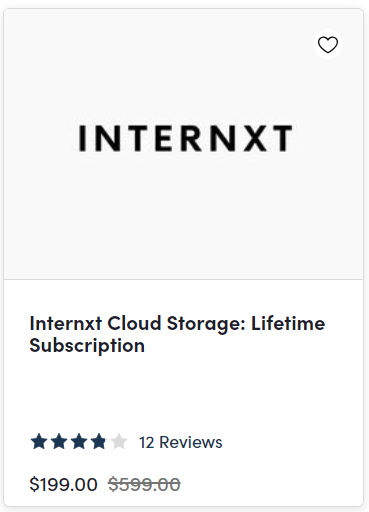Image resolution: width=369 pixels, height=512 pixels.
Task: Click the word Cloud in product title
Action: click(134, 323)
